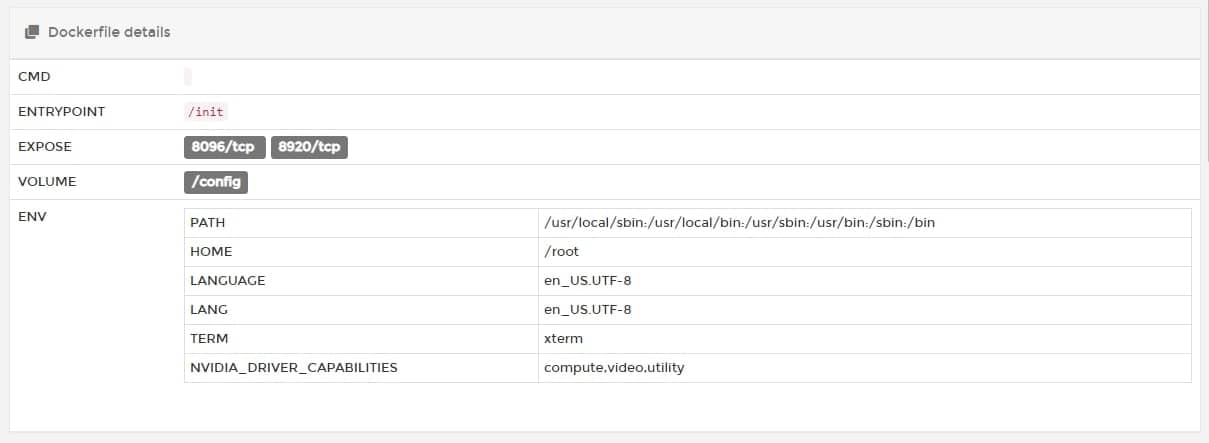This screenshot has width=1209, height=443.
Task: Click the empty CMD value box
Action: (188, 77)
